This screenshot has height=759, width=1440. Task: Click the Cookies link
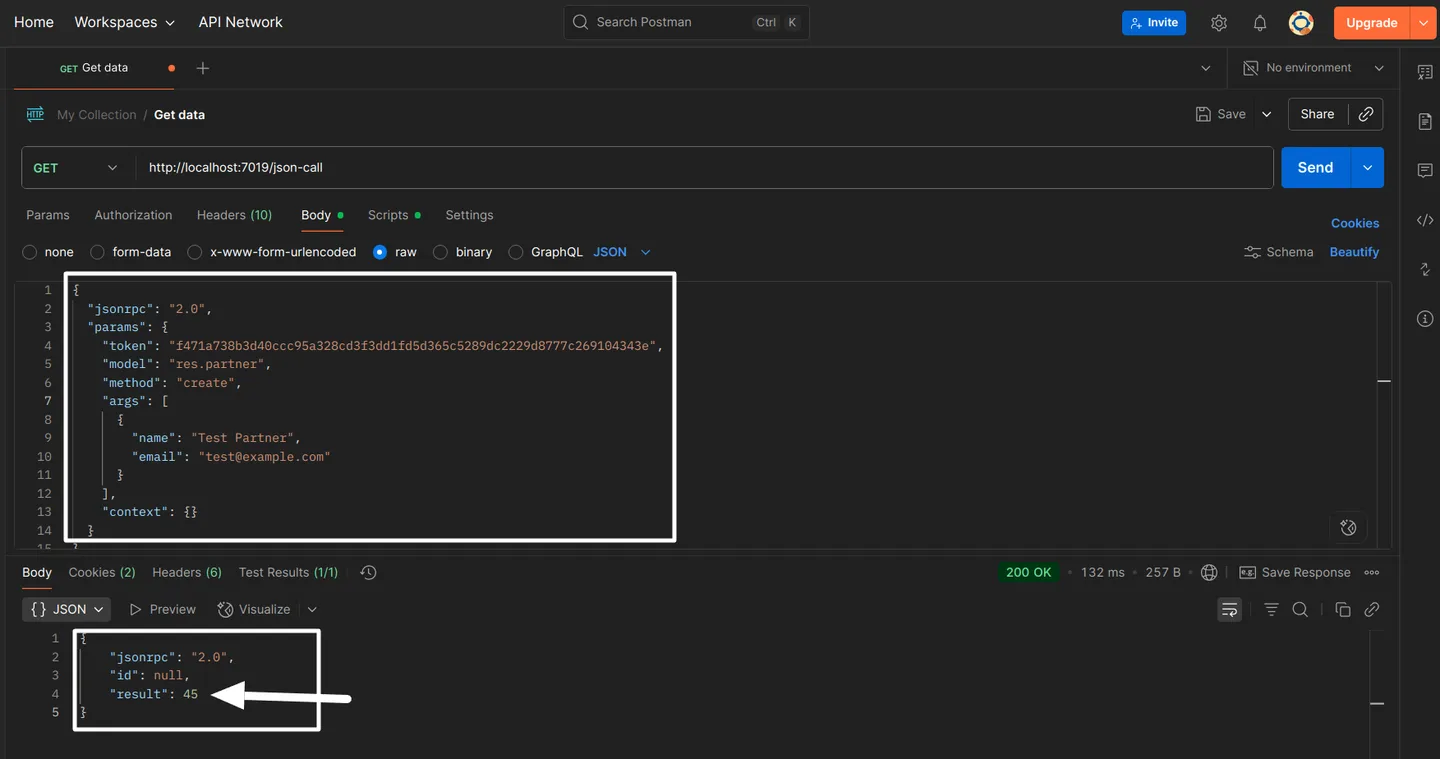click(1355, 223)
